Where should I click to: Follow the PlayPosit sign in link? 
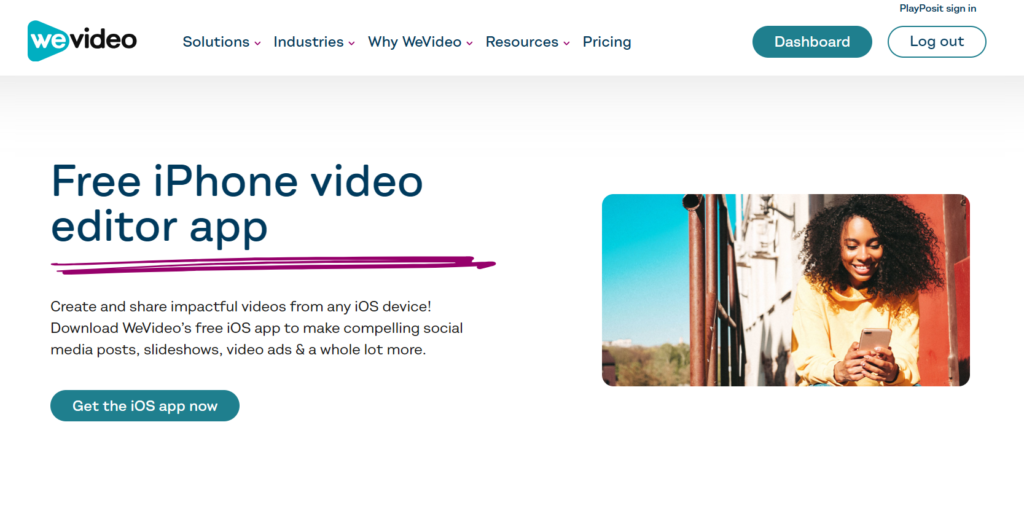click(938, 8)
